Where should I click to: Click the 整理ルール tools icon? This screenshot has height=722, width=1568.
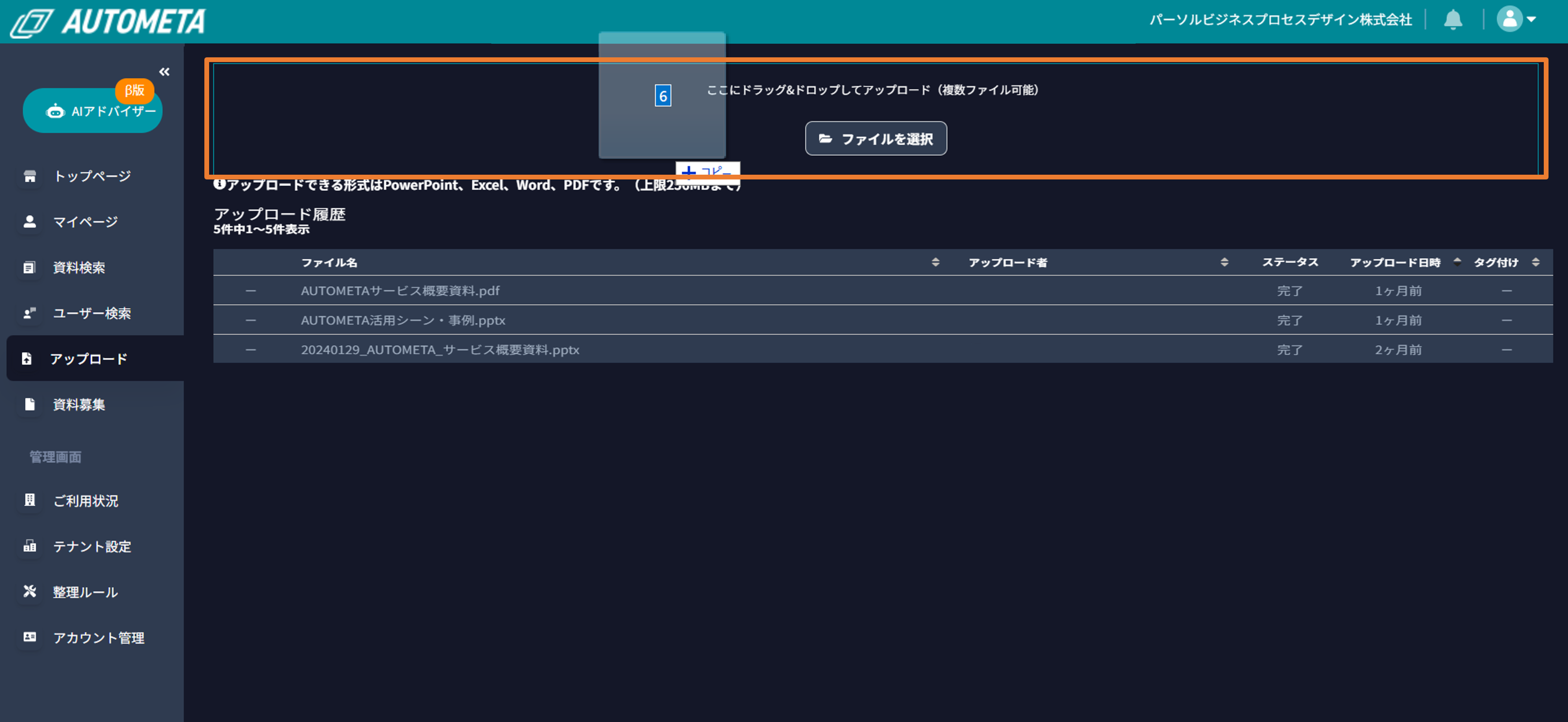point(30,592)
